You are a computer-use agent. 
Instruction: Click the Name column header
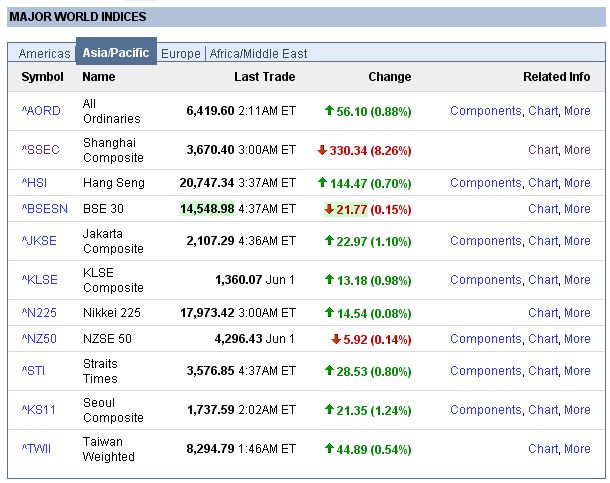pos(99,77)
